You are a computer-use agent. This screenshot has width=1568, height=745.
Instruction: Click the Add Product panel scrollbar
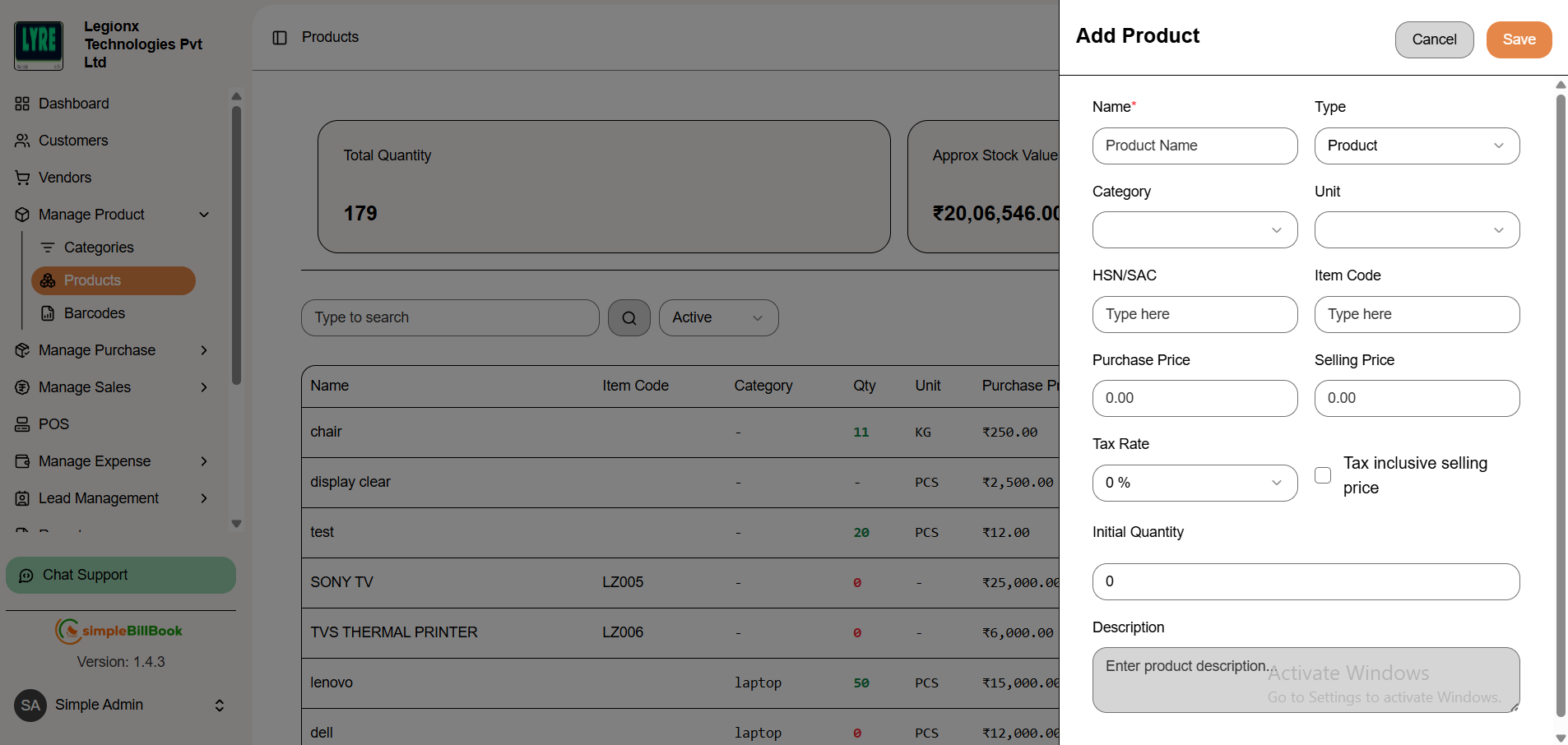(x=1561, y=405)
